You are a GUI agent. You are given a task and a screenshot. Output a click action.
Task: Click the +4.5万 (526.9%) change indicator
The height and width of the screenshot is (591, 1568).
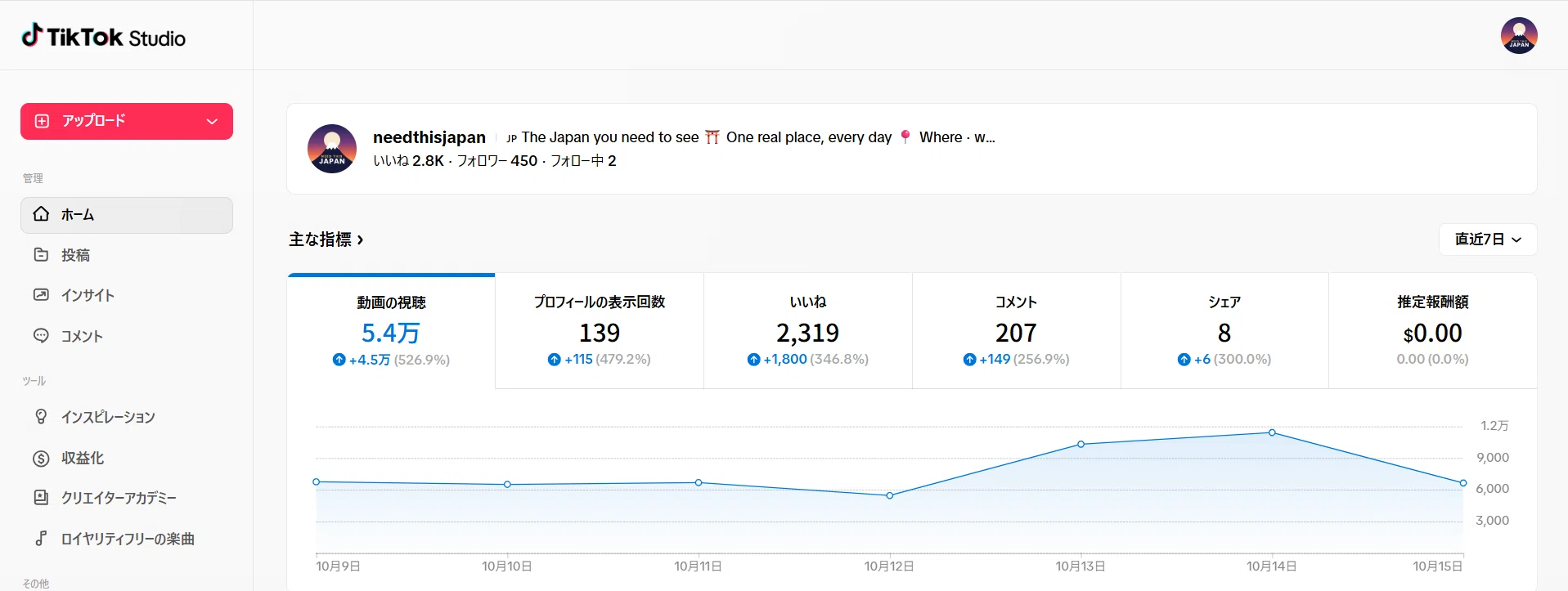point(391,360)
